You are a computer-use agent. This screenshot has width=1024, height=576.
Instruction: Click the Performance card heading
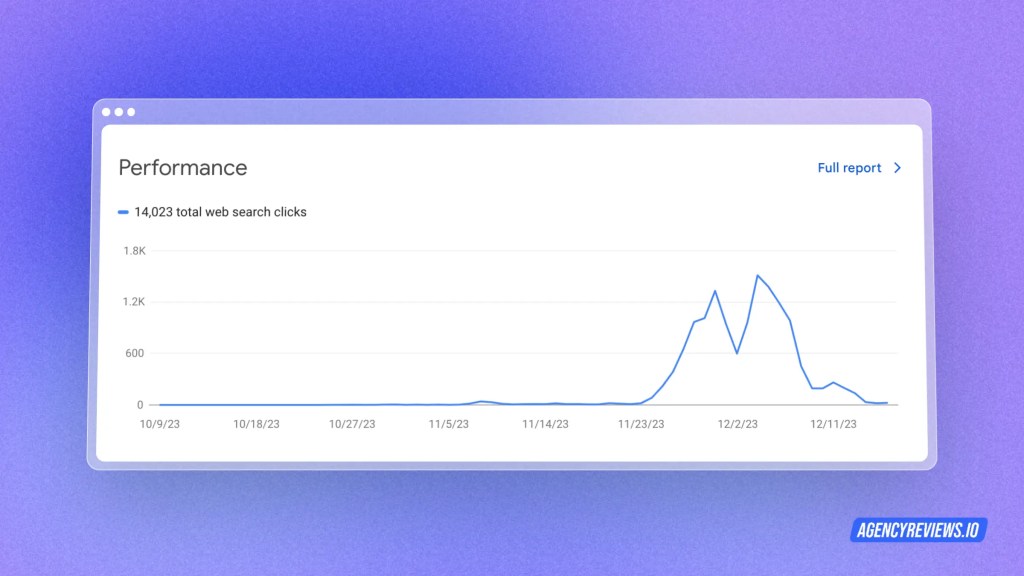coord(182,167)
